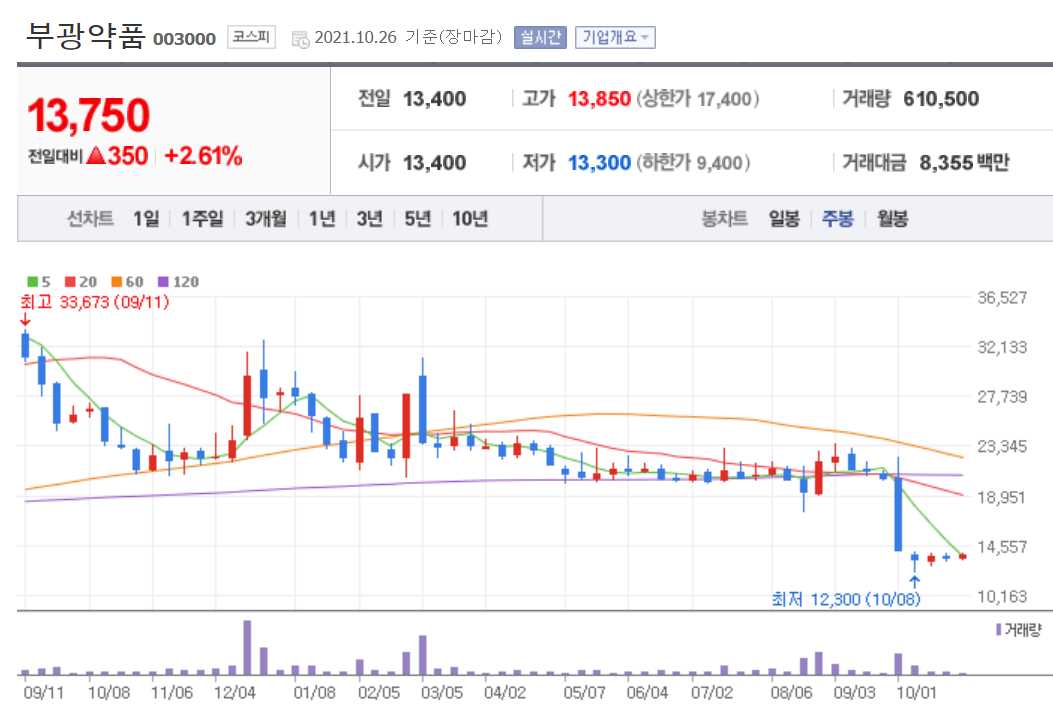The image size is (1053, 717).
Task: Switch to 주봉 weekly candle chart
Action: (x=837, y=219)
